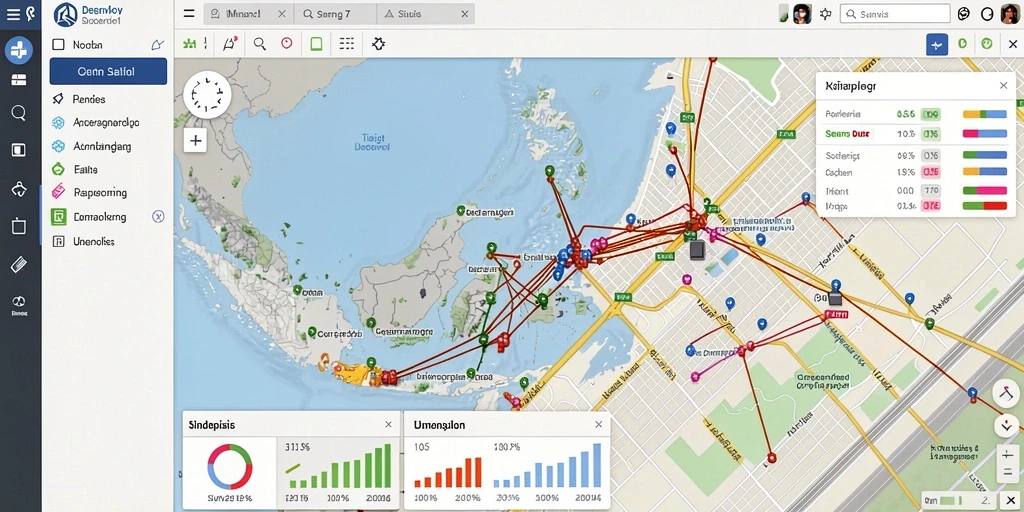This screenshot has height=512, width=1024.
Task: Switch to the Siaiis tab
Action: coord(425,14)
